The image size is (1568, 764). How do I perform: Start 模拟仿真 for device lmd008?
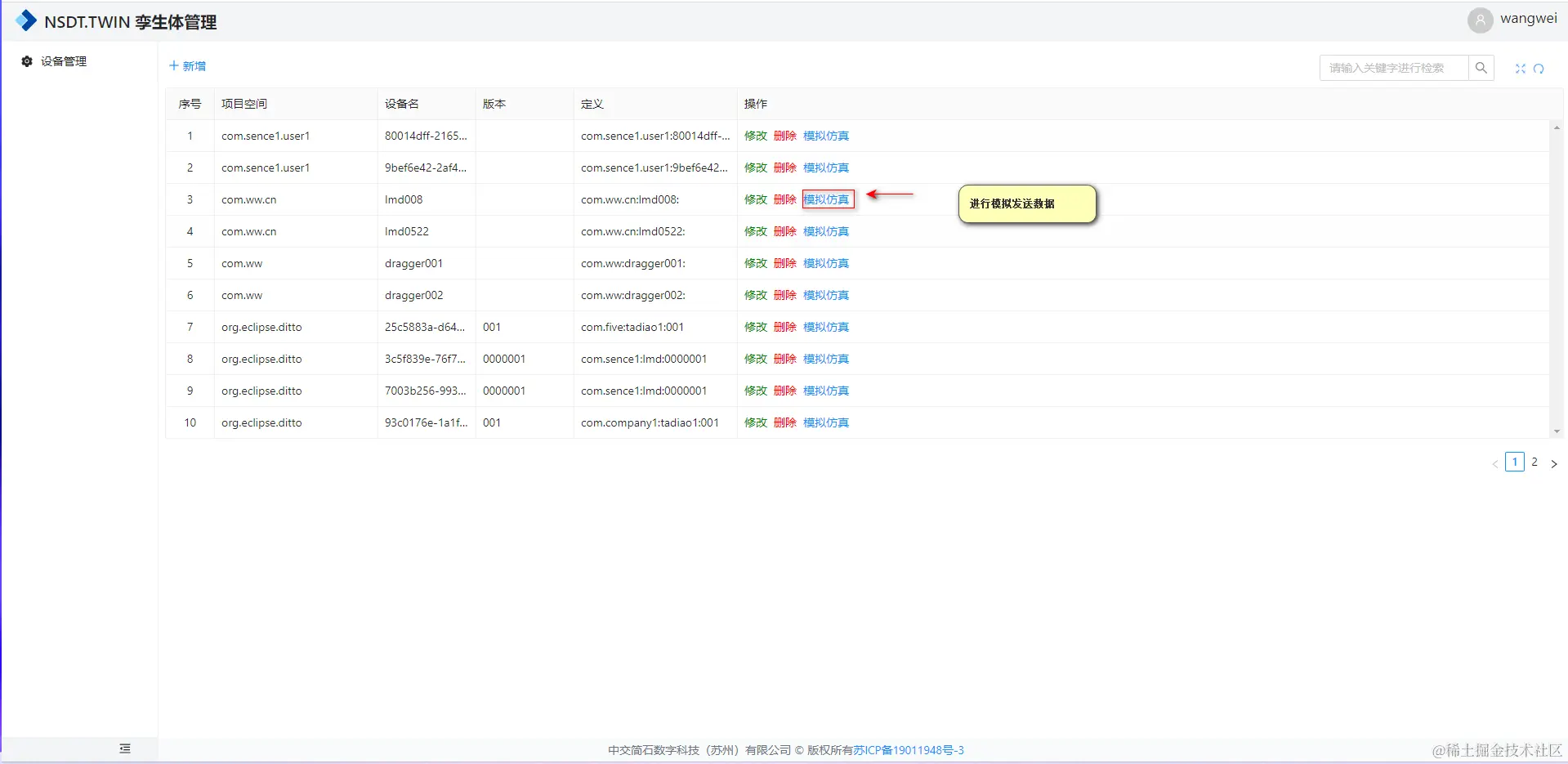[826, 199]
